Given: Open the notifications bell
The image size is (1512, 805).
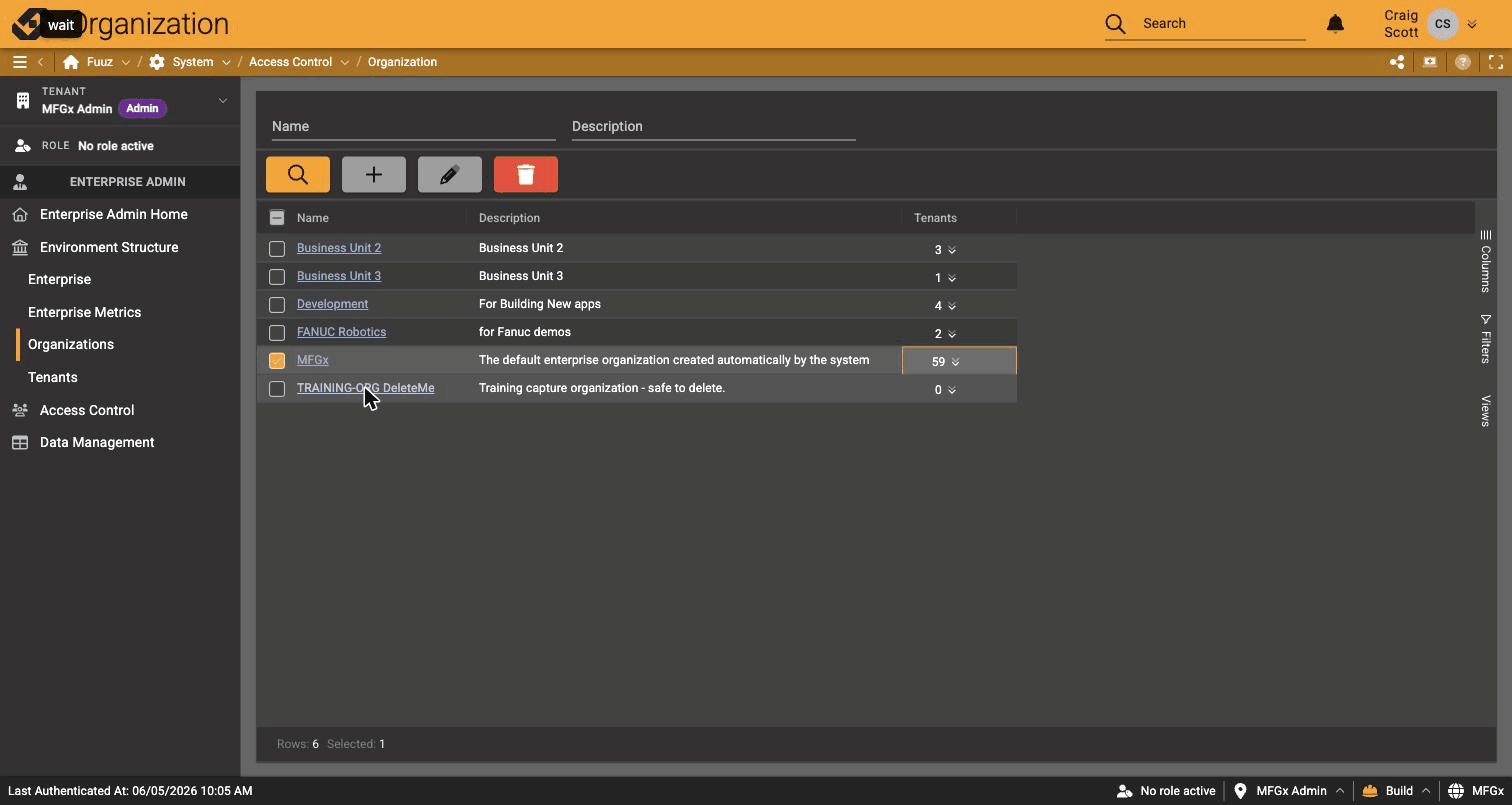Looking at the screenshot, I should tap(1335, 23).
